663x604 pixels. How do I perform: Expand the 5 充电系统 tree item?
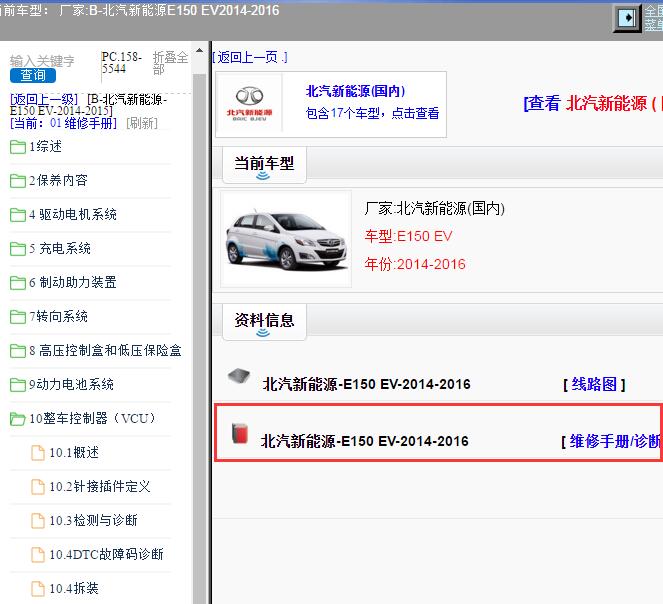click(60, 248)
